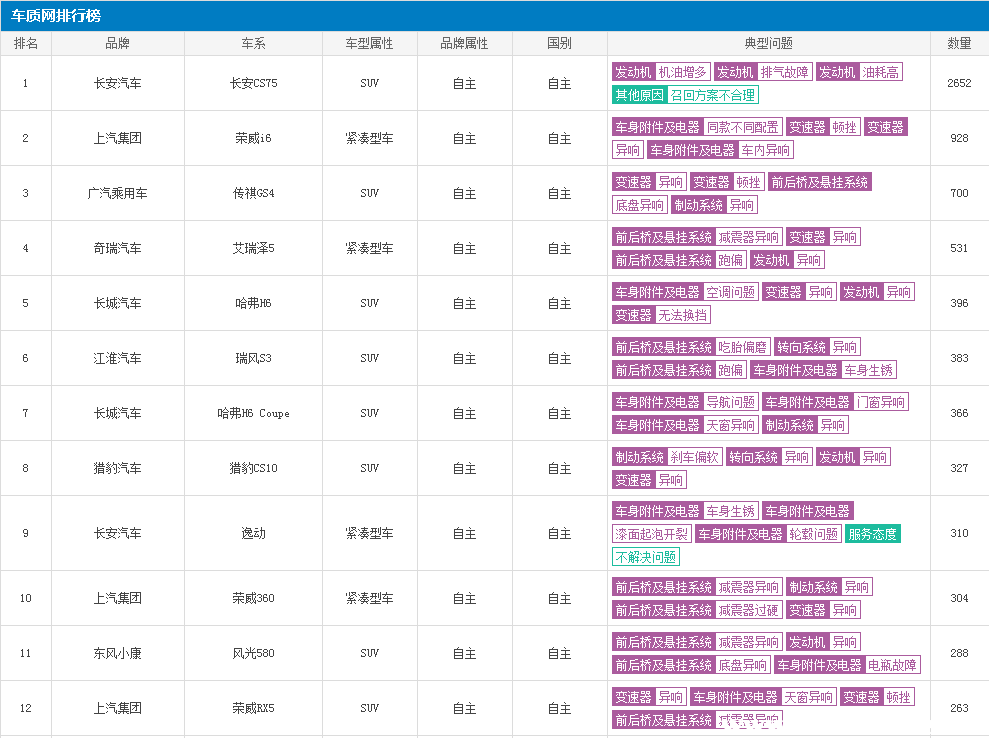This screenshot has width=989, height=738.
Task: Select the 电瓶故障 problem tag
Action: pos(893,665)
